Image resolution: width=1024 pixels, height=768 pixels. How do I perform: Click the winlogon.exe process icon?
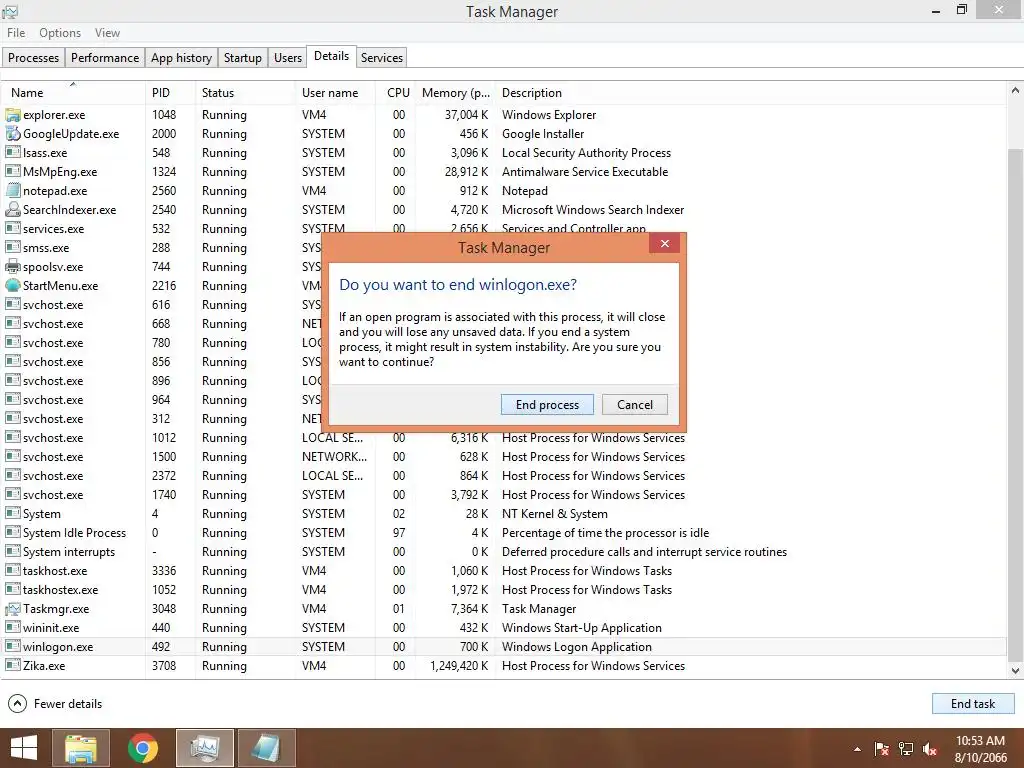pos(12,647)
